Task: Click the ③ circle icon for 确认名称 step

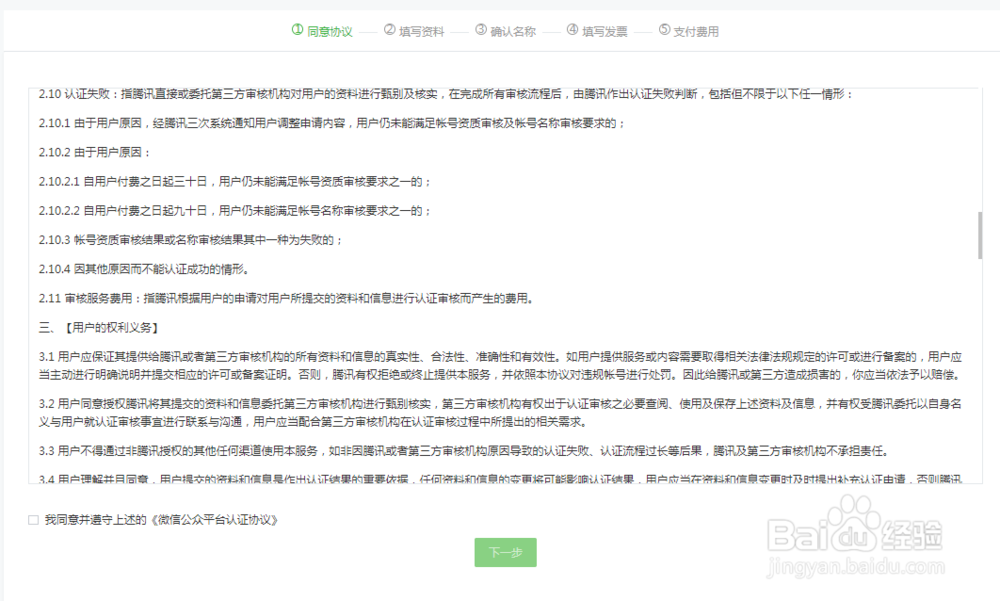Action: (x=480, y=30)
